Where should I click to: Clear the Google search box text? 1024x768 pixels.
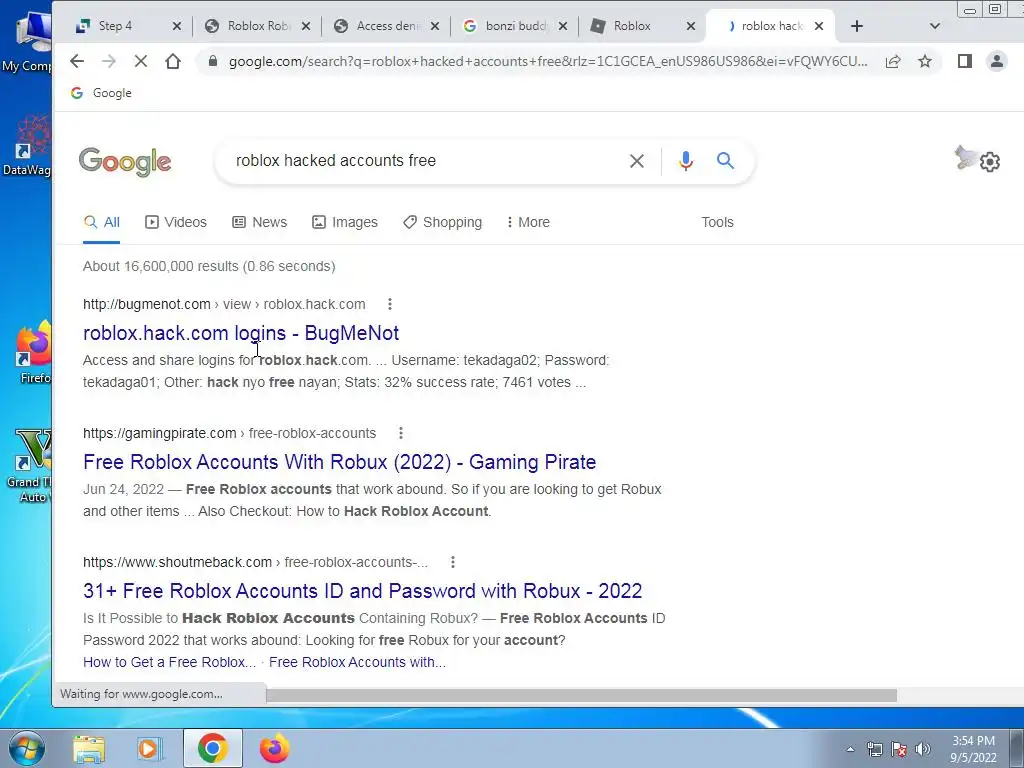(637, 161)
